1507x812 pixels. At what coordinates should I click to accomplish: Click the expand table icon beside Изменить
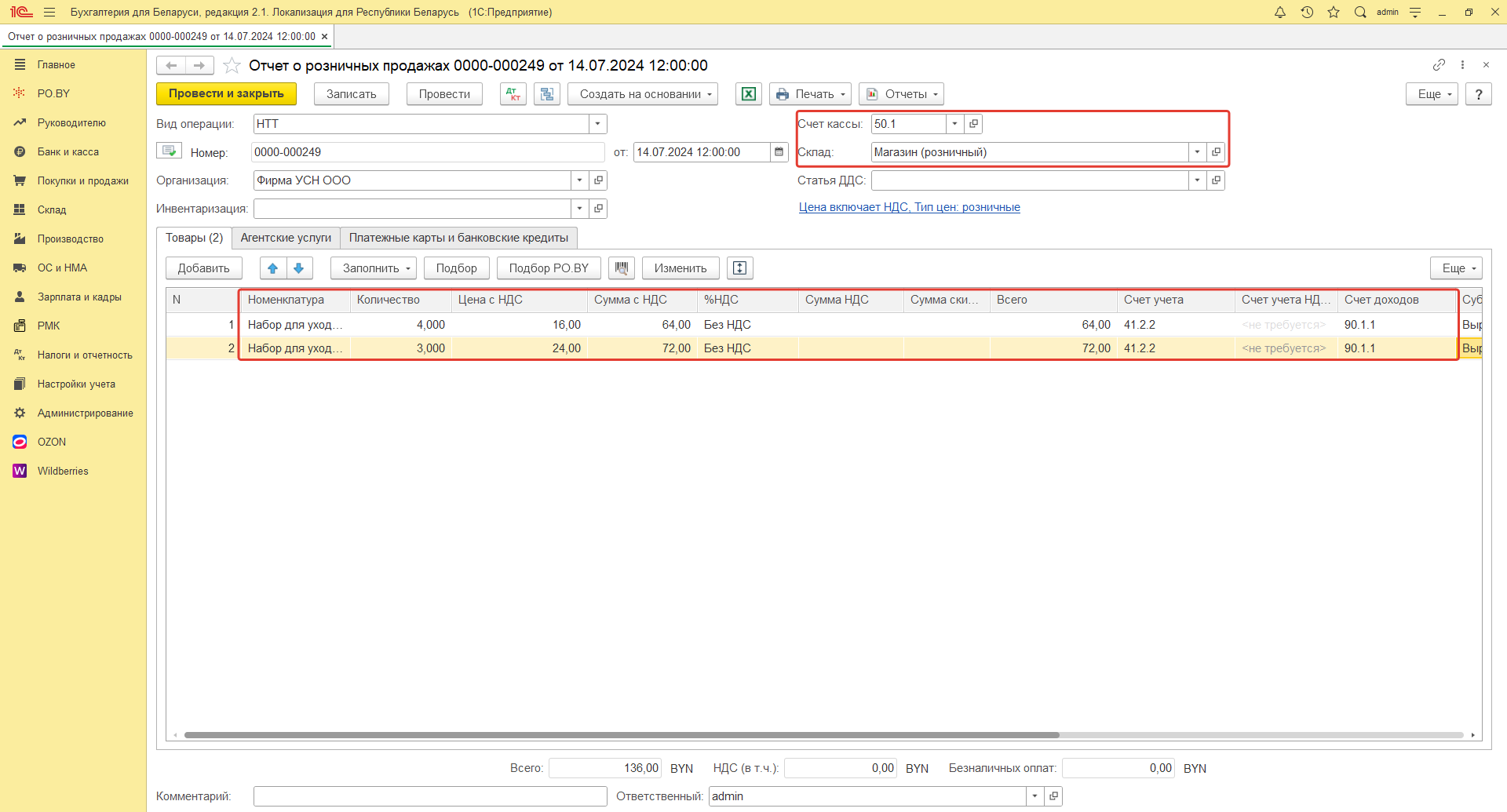point(739,268)
